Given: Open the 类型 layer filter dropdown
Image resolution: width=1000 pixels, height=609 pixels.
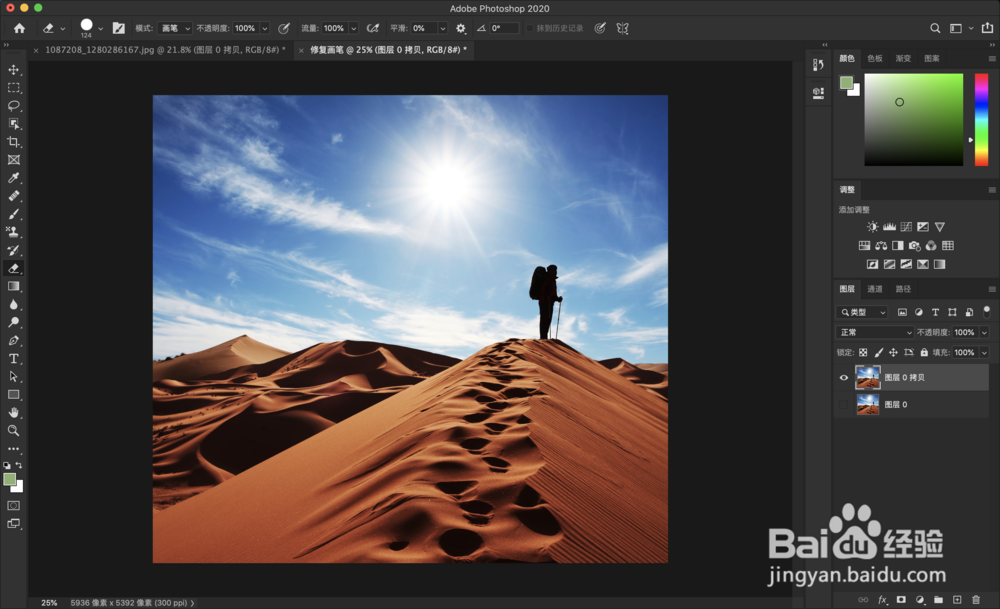Looking at the screenshot, I should [862, 312].
